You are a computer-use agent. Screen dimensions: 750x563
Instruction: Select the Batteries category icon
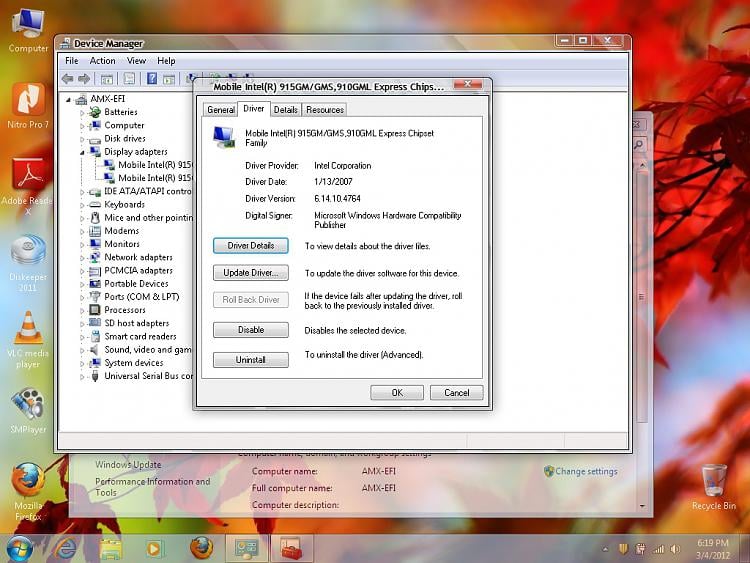tap(95, 112)
